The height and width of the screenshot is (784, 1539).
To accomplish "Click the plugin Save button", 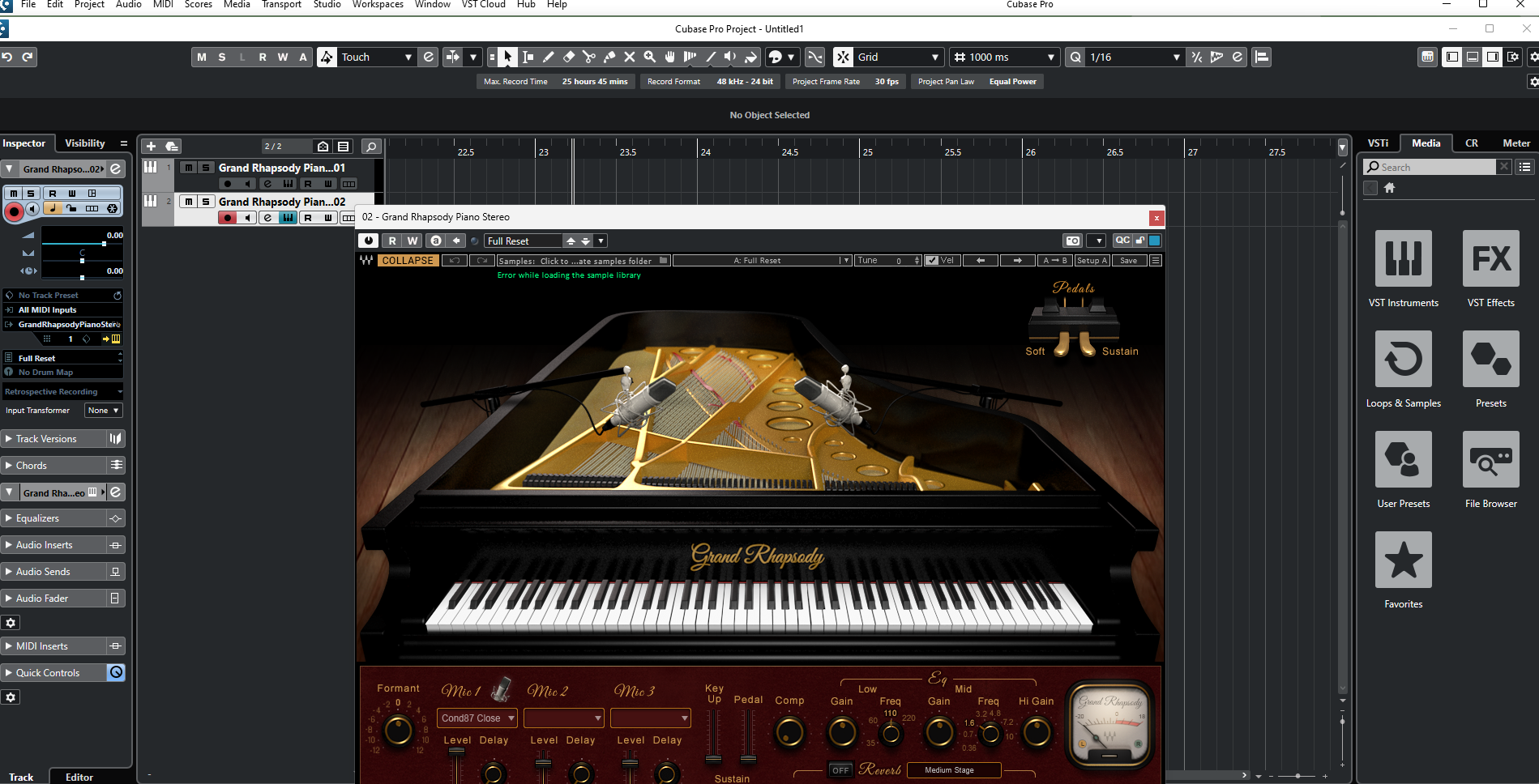I will point(1128,261).
